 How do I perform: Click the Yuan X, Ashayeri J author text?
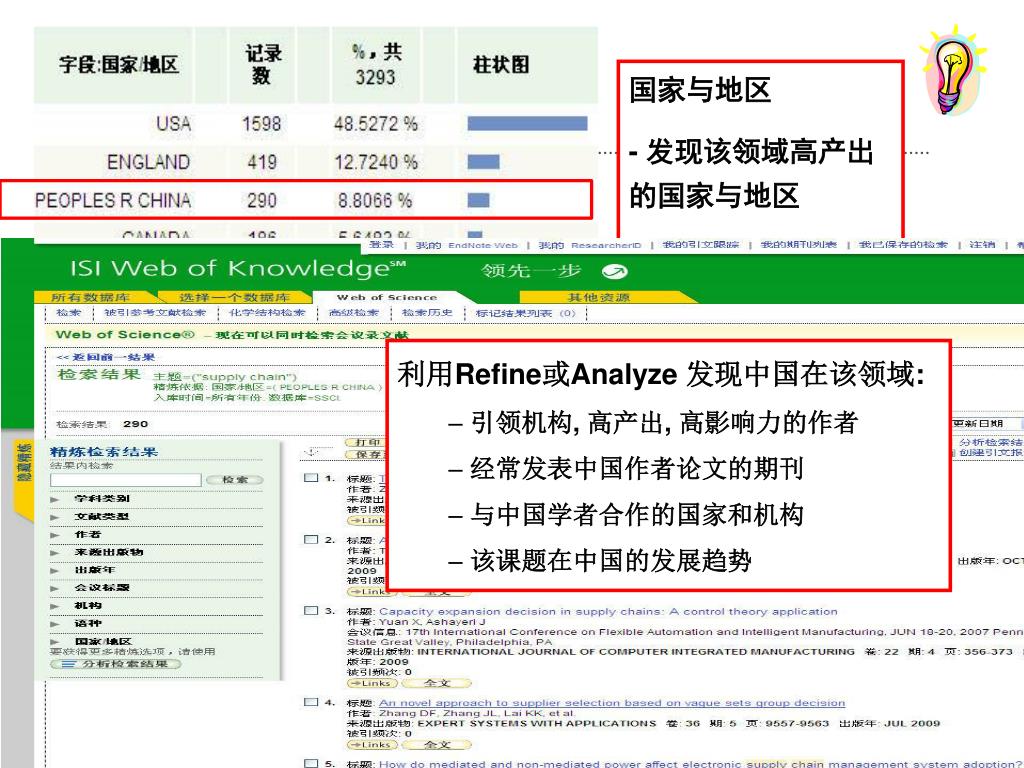(432, 622)
